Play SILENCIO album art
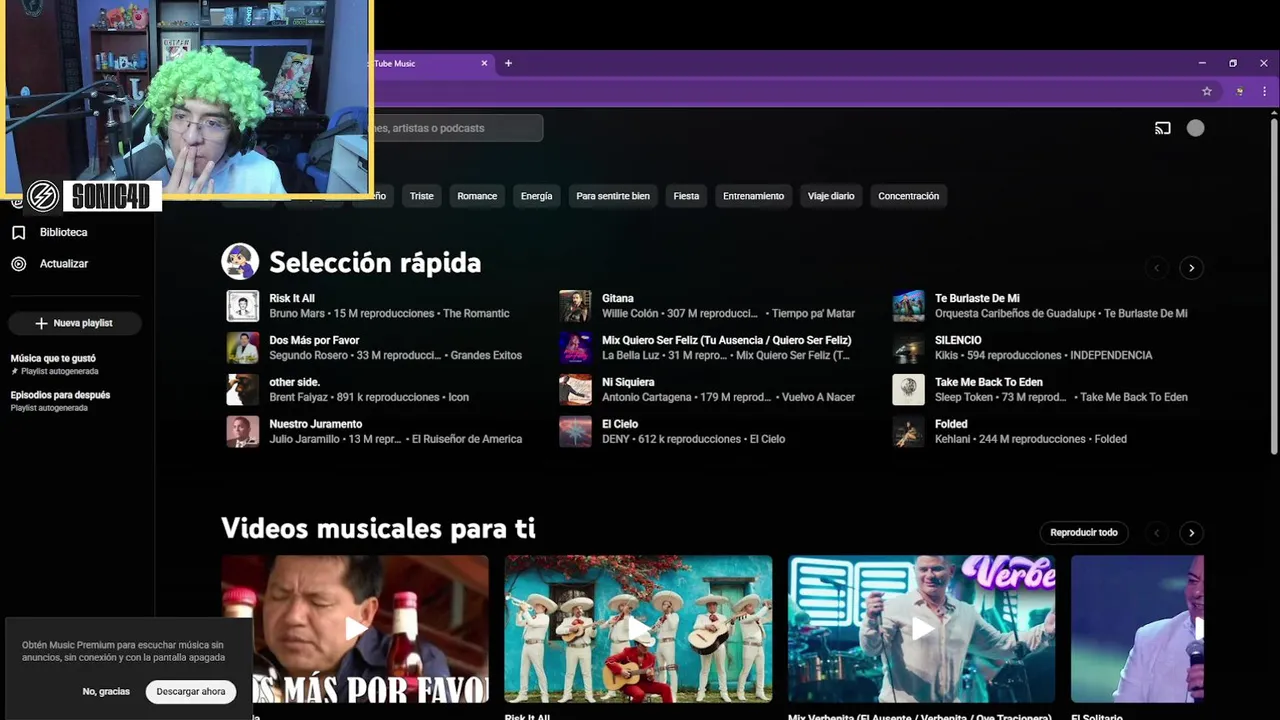This screenshot has width=1280, height=720. pyautogui.click(x=908, y=348)
